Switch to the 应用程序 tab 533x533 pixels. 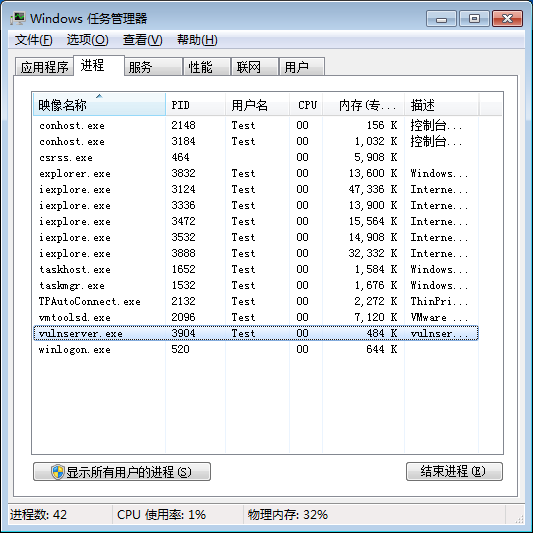coord(44,67)
